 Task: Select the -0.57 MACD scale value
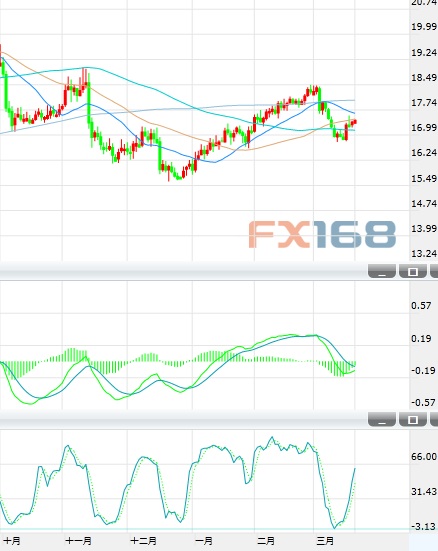pos(423,403)
